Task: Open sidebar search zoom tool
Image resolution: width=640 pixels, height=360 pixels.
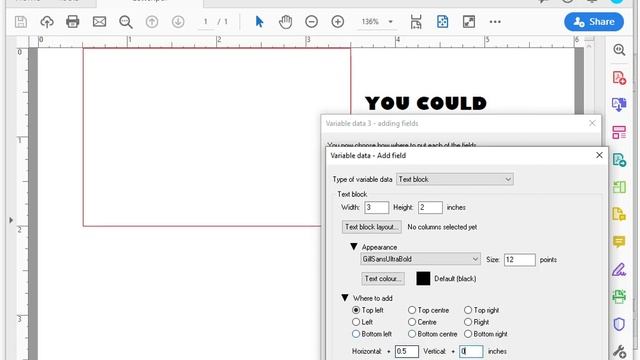Action: [x=619, y=50]
